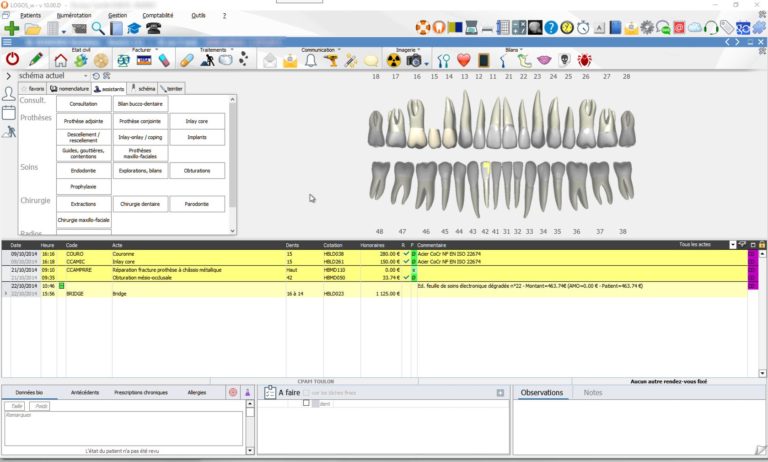Click the Endodontie button
This screenshot has width=768, height=462.
coord(83,171)
